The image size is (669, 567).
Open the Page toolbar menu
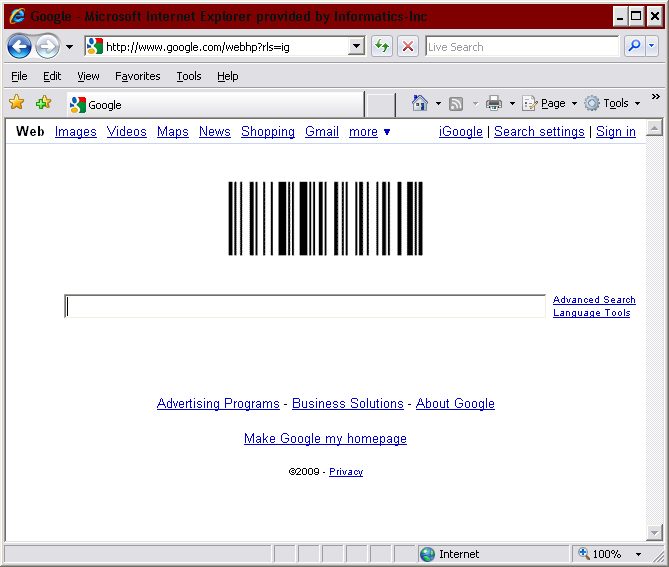tap(550, 103)
